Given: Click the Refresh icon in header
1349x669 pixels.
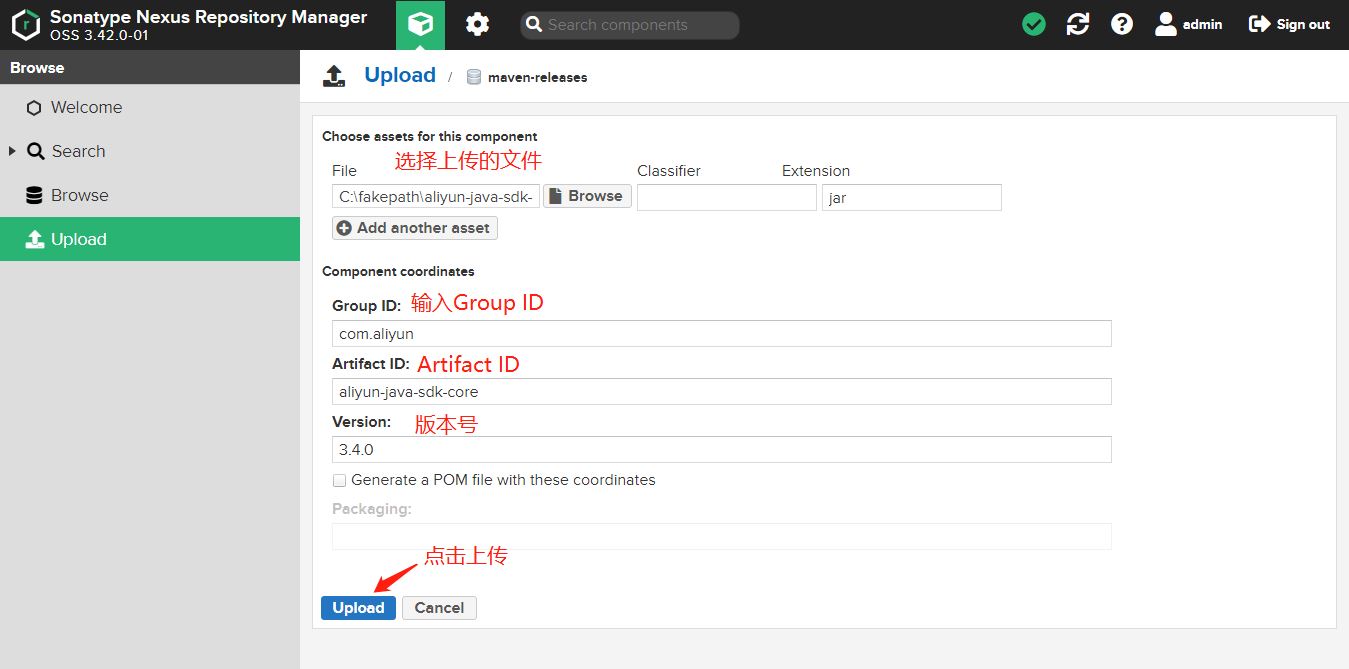Looking at the screenshot, I should pos(1078,25).
